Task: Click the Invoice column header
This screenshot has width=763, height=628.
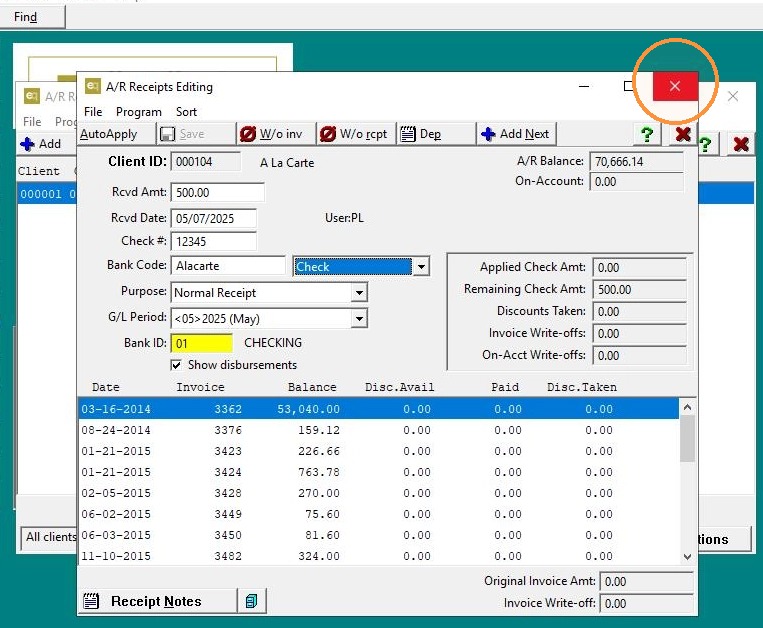Action: [200, 387]
